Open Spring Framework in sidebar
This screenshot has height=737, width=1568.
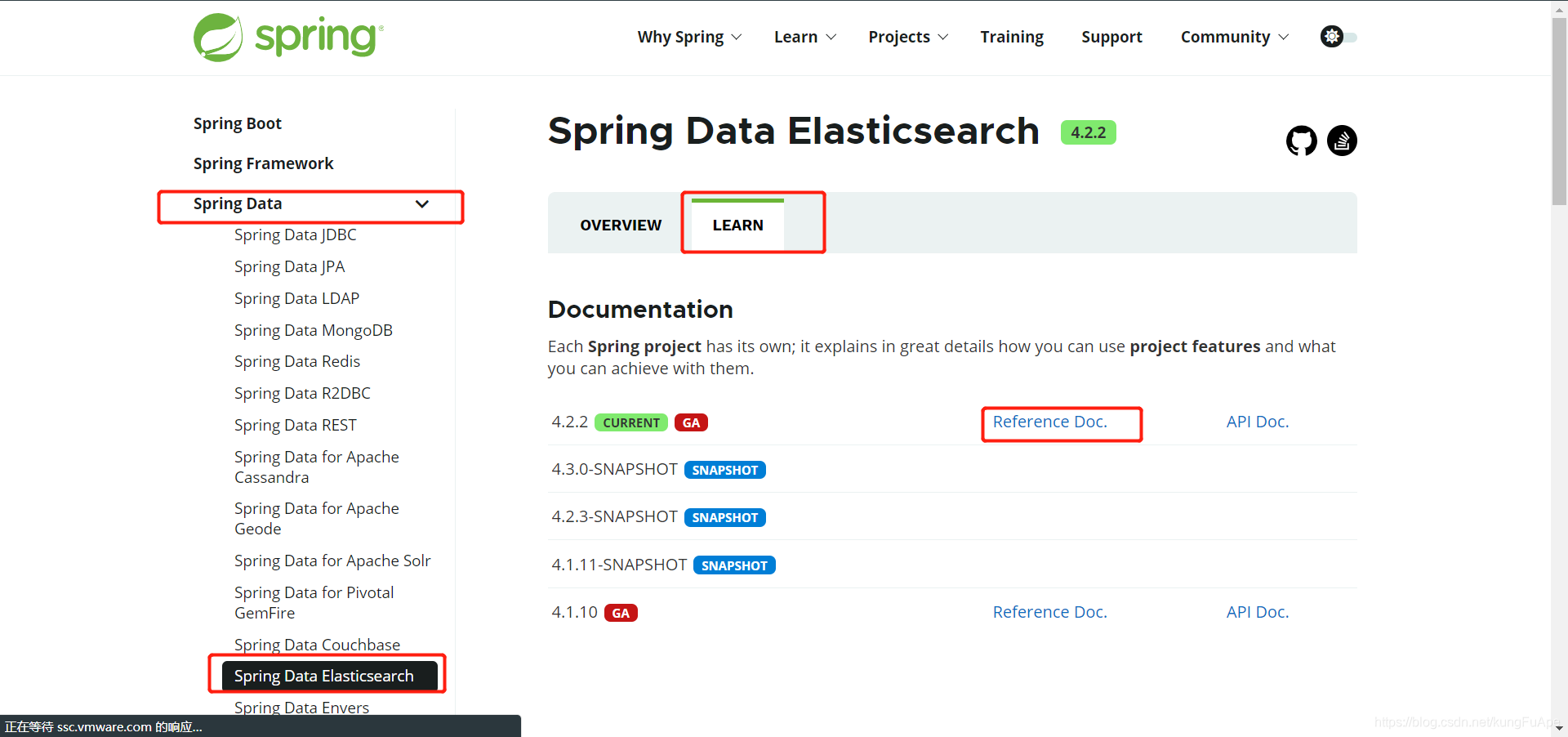(263, 163)
